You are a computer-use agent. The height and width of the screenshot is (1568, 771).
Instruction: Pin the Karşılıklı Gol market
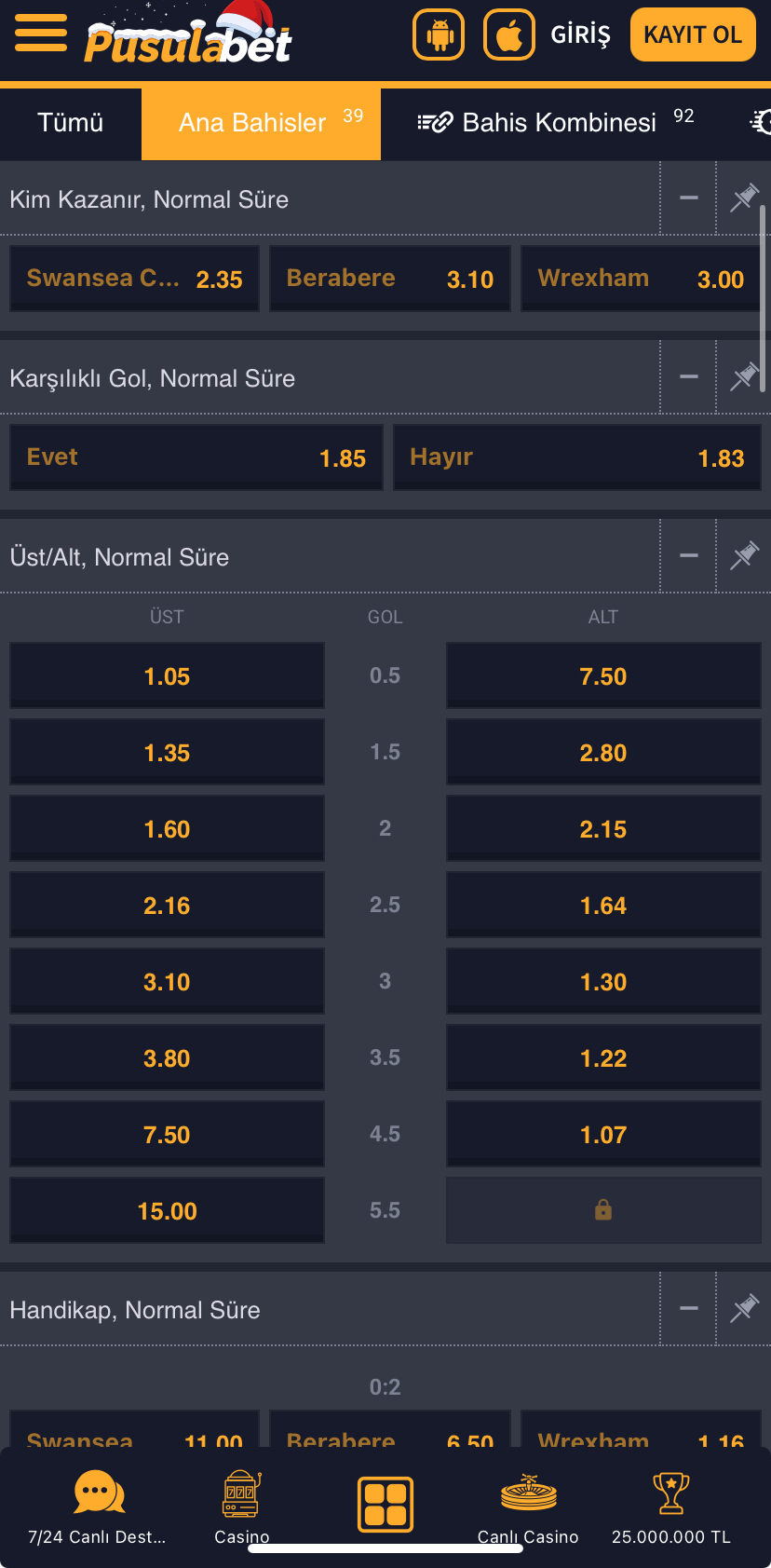point(744,376)
